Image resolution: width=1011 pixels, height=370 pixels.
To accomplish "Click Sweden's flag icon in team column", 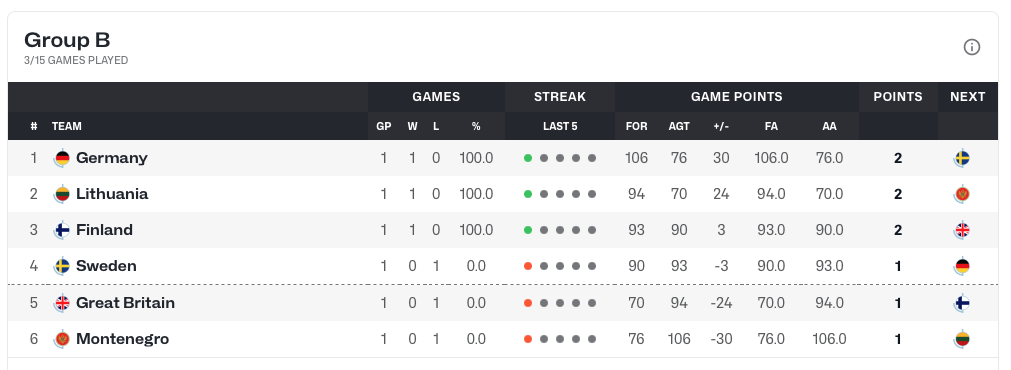I will coord(62,266).
